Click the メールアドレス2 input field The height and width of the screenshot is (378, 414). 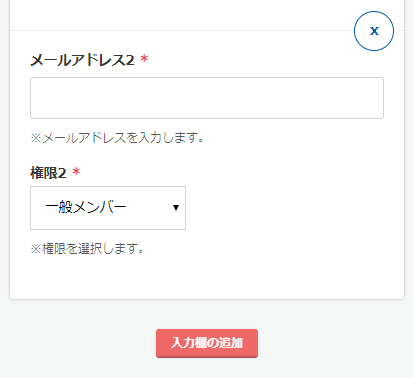click(207, 98)
